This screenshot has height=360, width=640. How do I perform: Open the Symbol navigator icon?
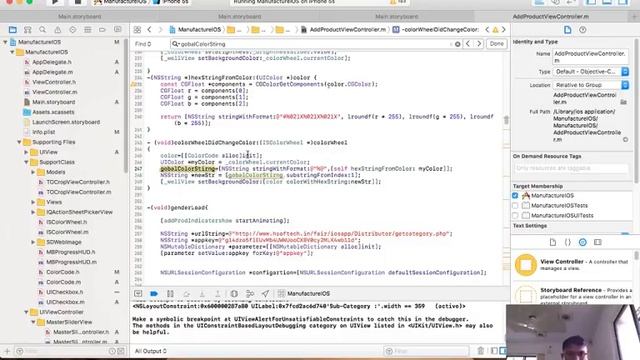coord(27,29)
